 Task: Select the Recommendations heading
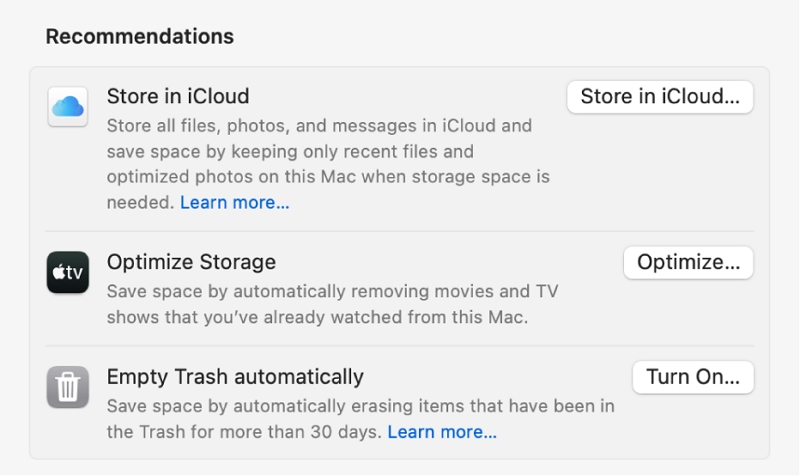(140, 37)
